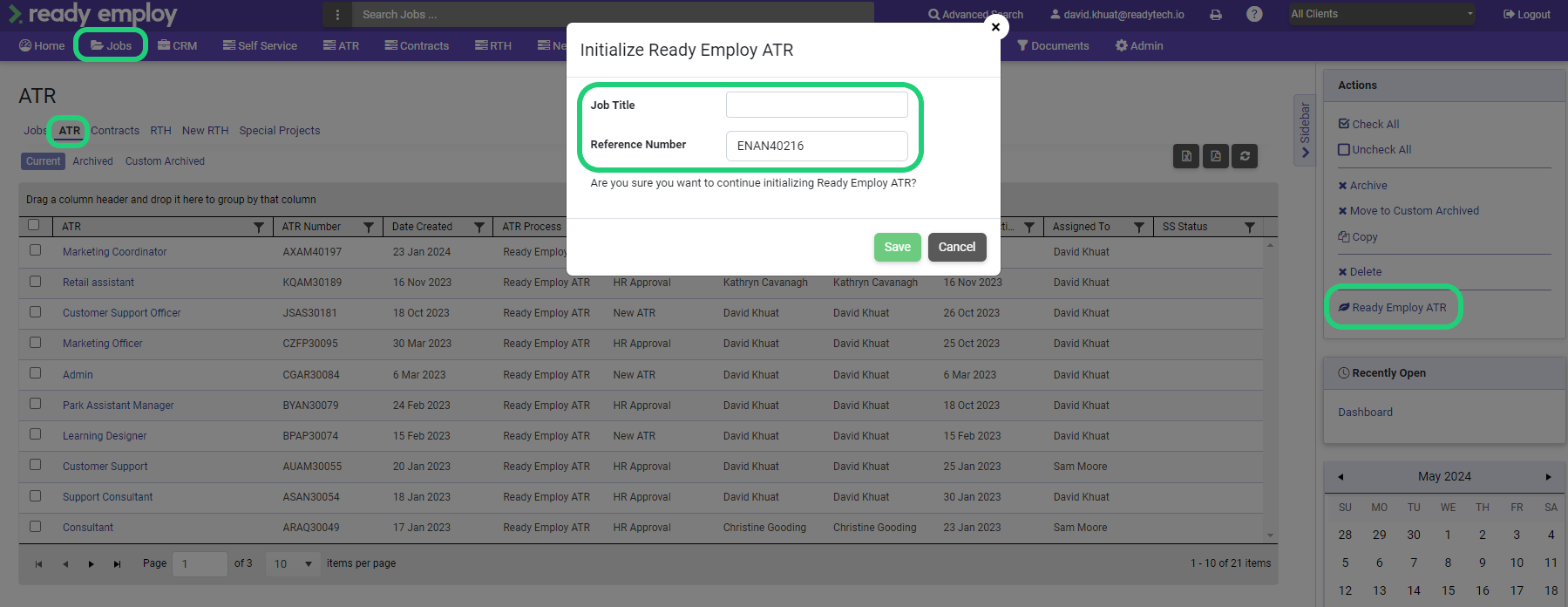Export grid to PDF icon button

point(1216,156)
